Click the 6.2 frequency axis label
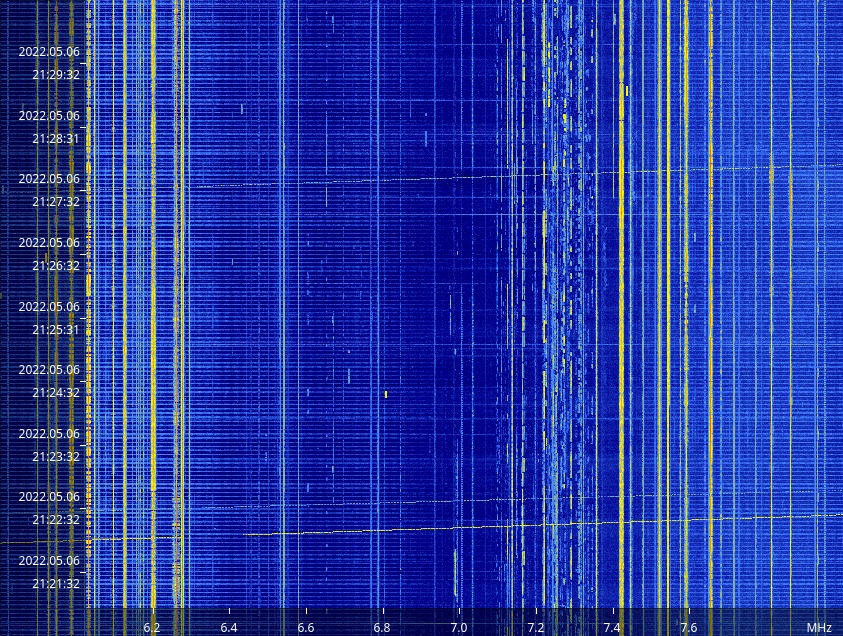 coord(152,627)
